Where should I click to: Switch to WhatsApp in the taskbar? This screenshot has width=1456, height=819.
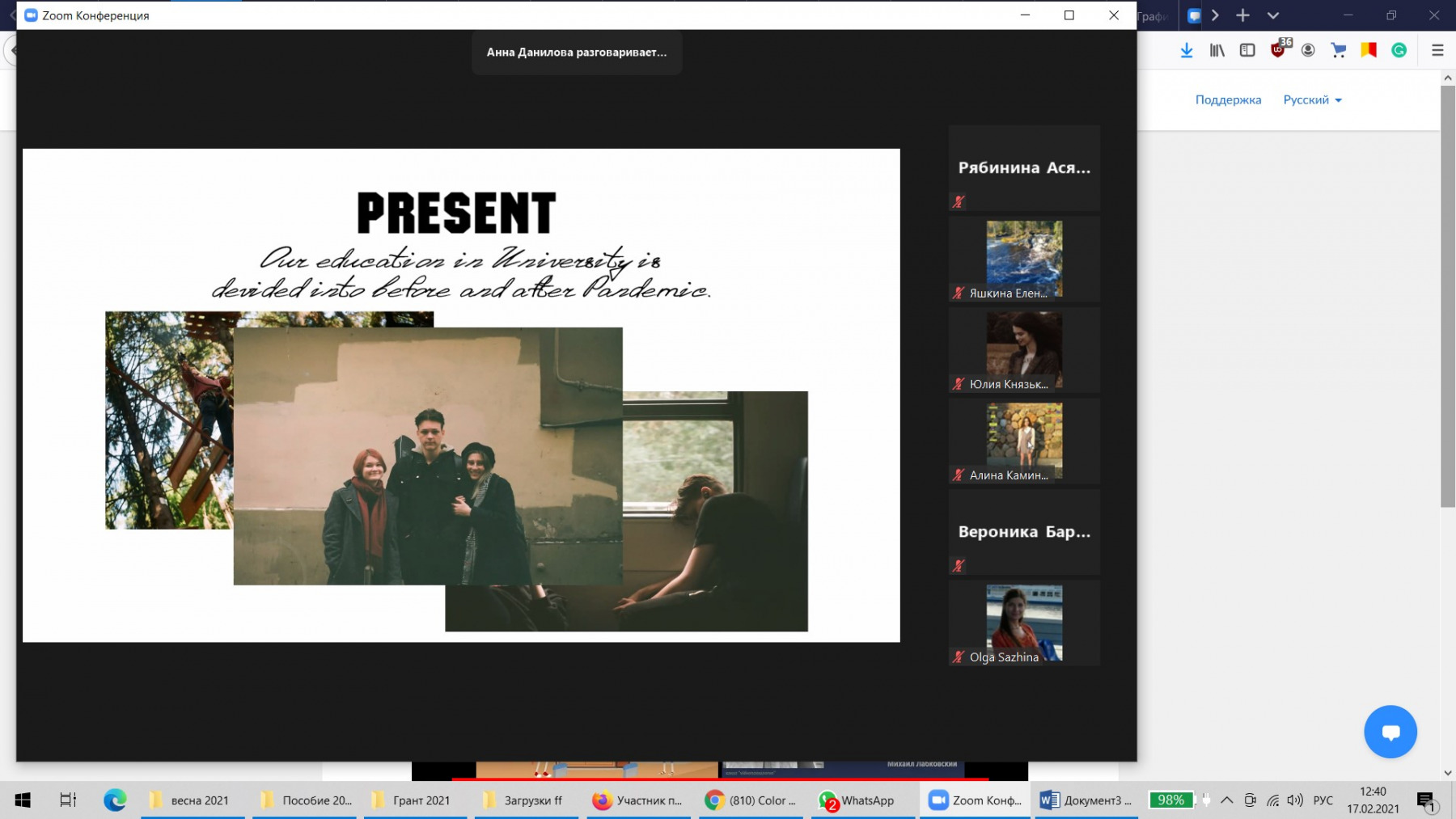click(x=857, y=800)
